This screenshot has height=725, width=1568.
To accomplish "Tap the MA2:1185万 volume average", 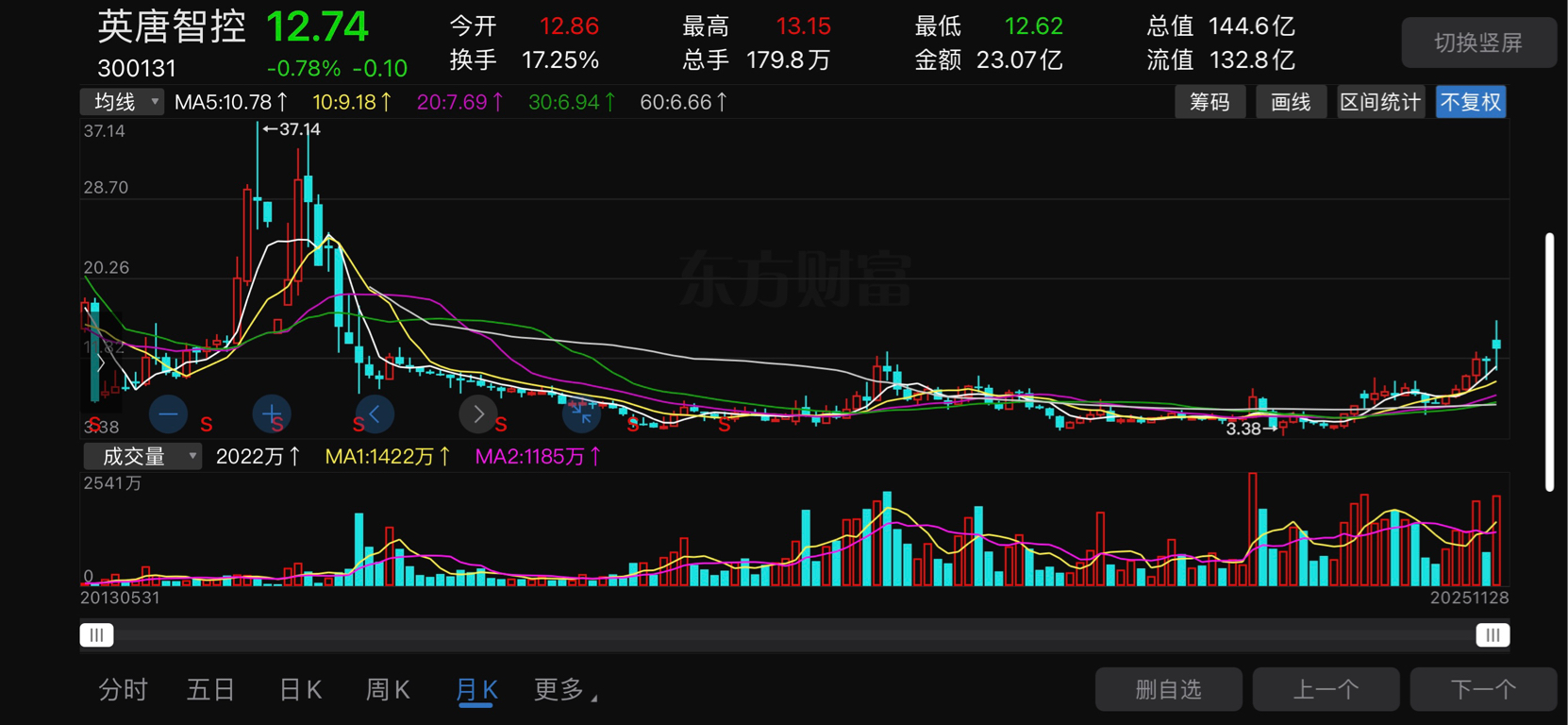I will click(538, 457).
